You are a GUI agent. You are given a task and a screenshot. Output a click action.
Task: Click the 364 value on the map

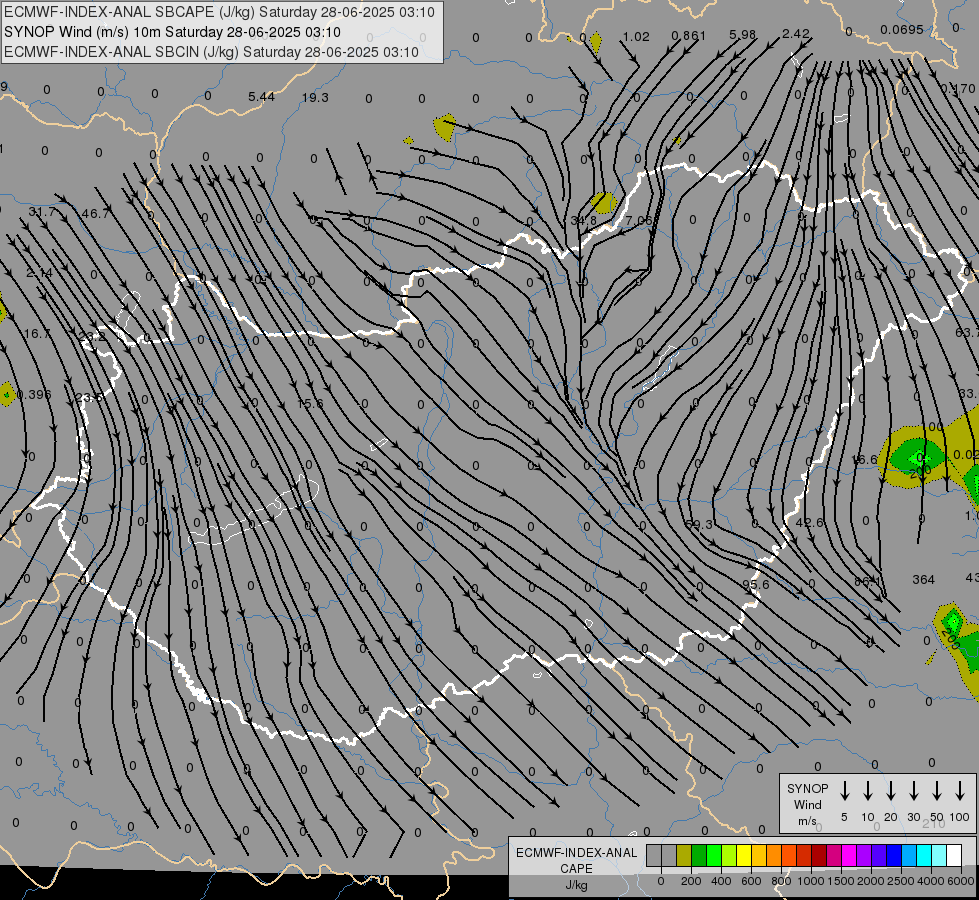coord(923,580)
